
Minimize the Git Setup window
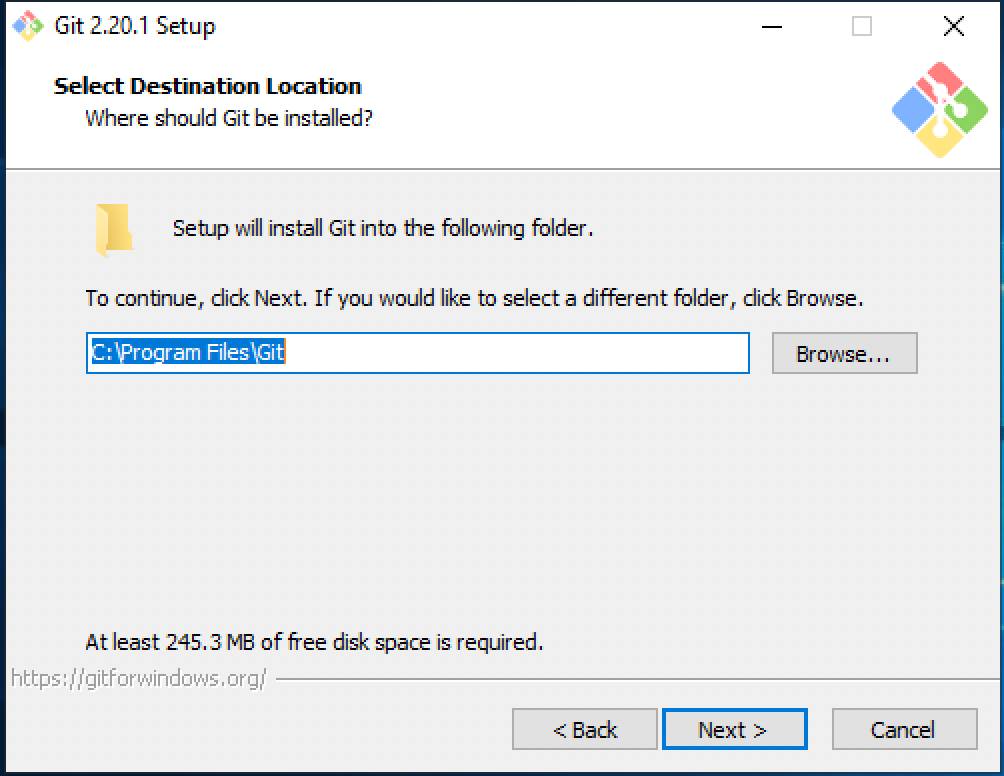(770, 27)
